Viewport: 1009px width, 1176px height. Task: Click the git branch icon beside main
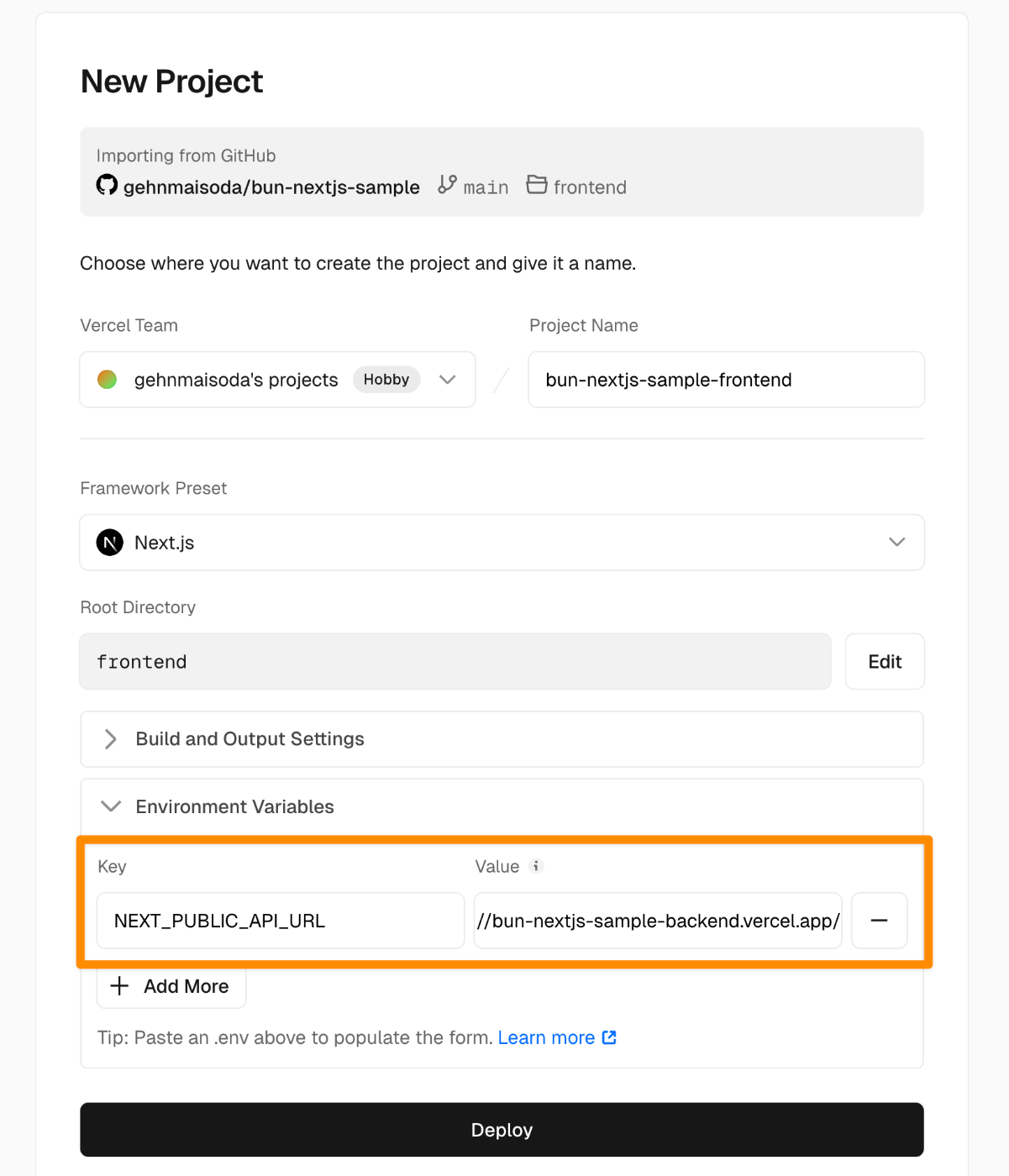(x=447, y=185)
